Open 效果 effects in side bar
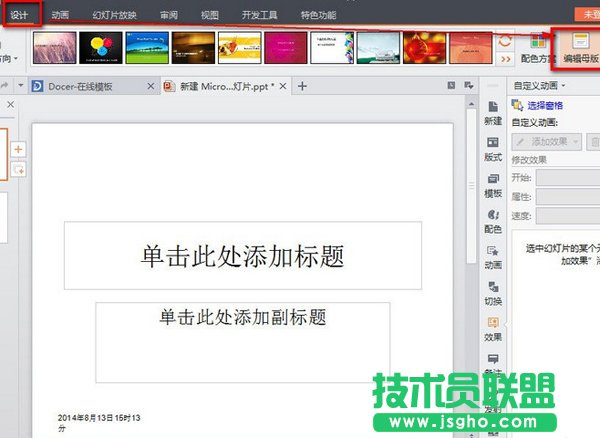The width and height of the screenshot is (600, 438). pyautogui.click(x=493, y=329)
